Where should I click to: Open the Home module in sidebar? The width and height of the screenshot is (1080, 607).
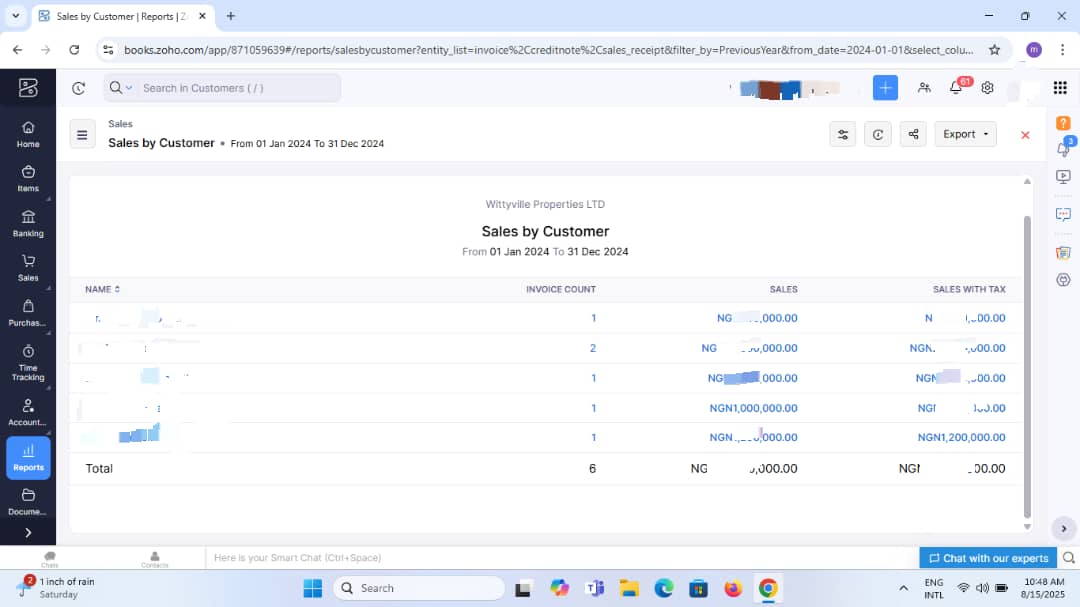(x=28, y=134)
